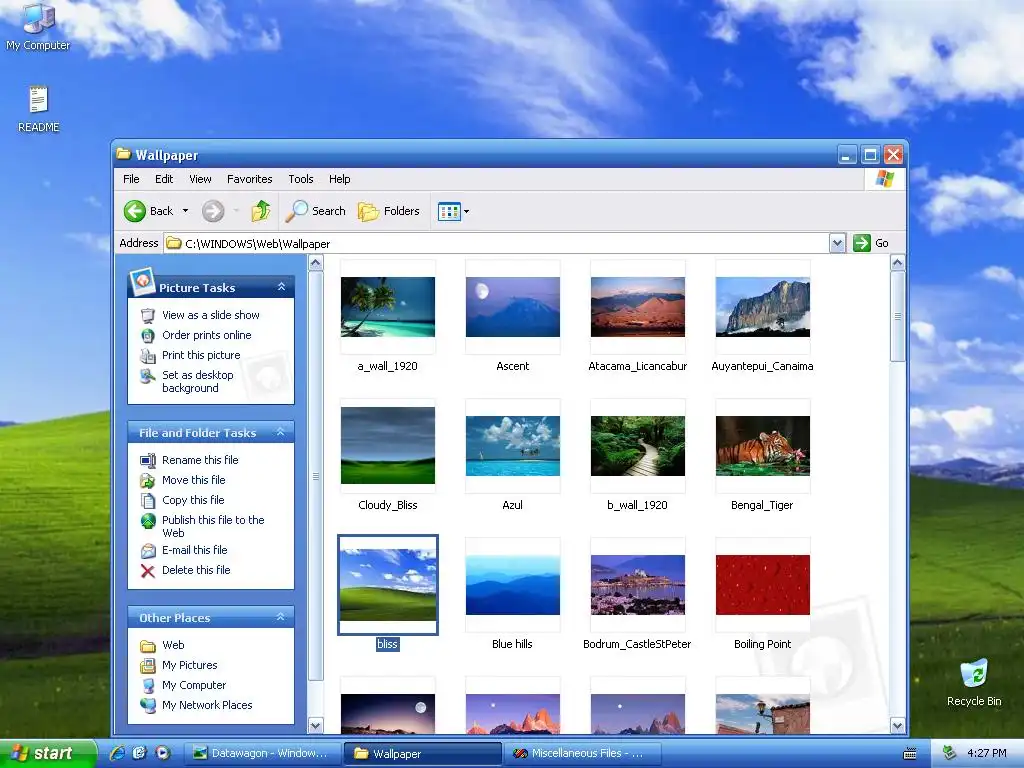This screenshot has height=768, width=1024.
Task: Open the Favorites menu
Action: (x=249, y=179)
